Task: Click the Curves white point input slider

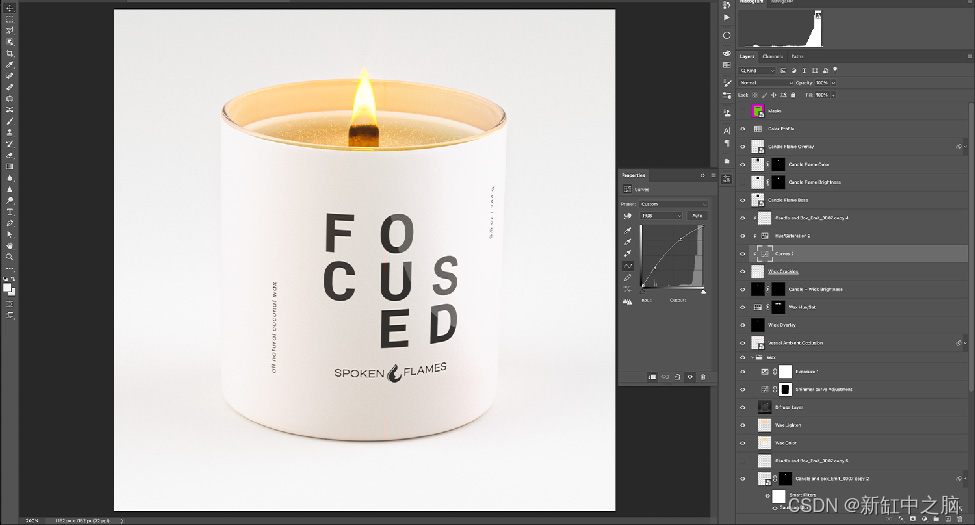Action: coord(703,291)
